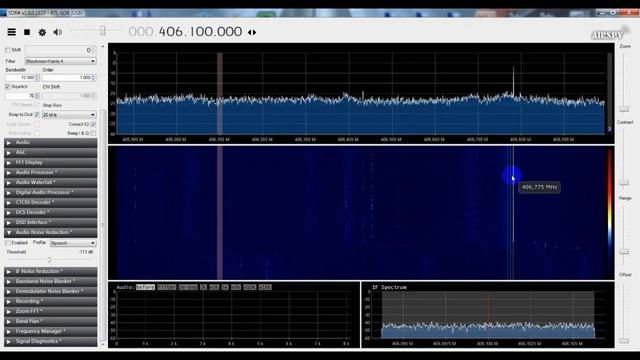The image size is (640, 360).
Task: Click the IF Spectrum center red marker
Action: tap(489, 314)
